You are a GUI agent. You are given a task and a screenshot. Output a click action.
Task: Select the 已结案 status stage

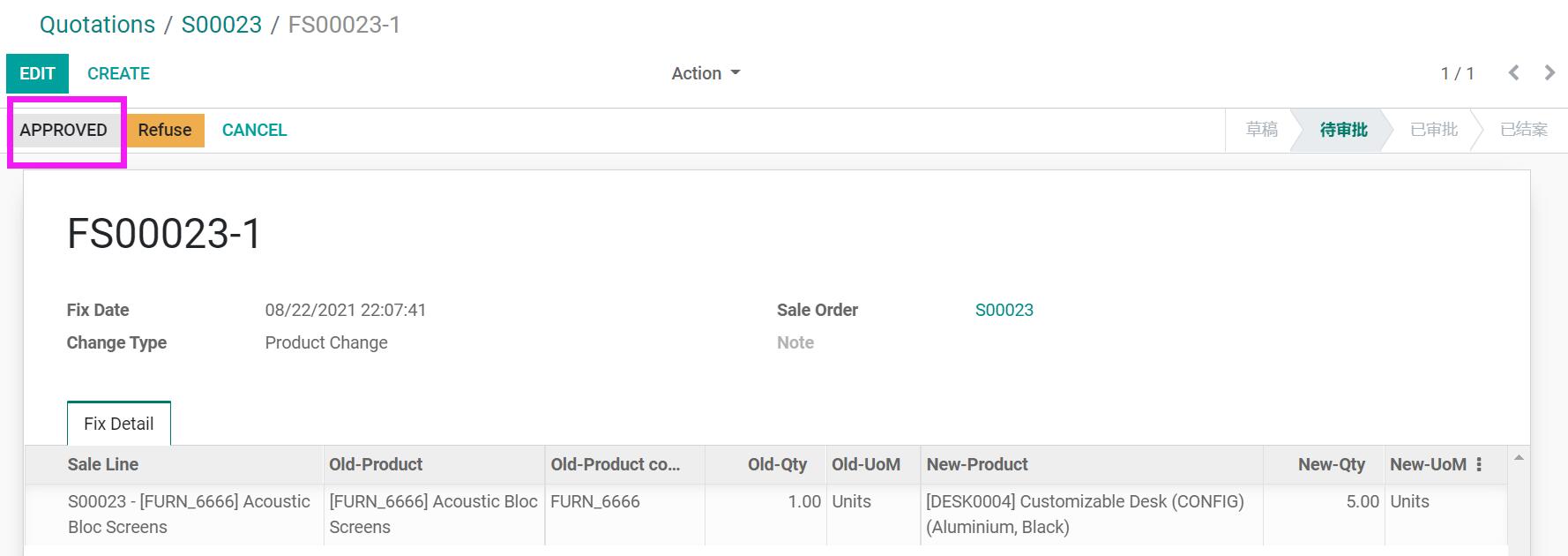[1523, 130]
